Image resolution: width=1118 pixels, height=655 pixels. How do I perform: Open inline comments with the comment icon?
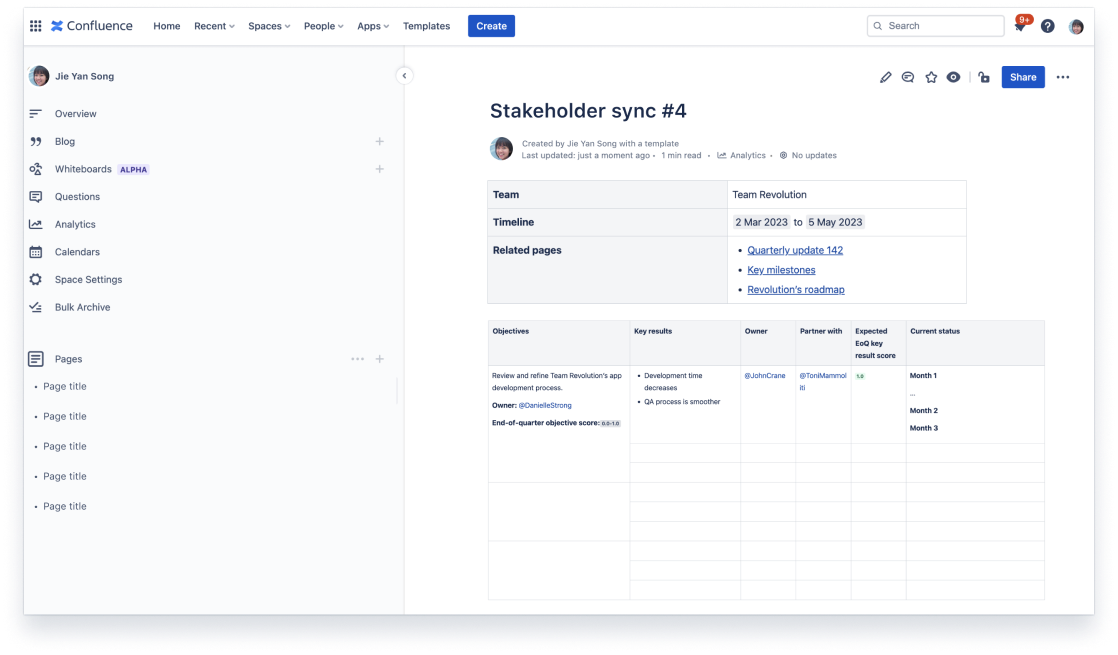point(908,77)
